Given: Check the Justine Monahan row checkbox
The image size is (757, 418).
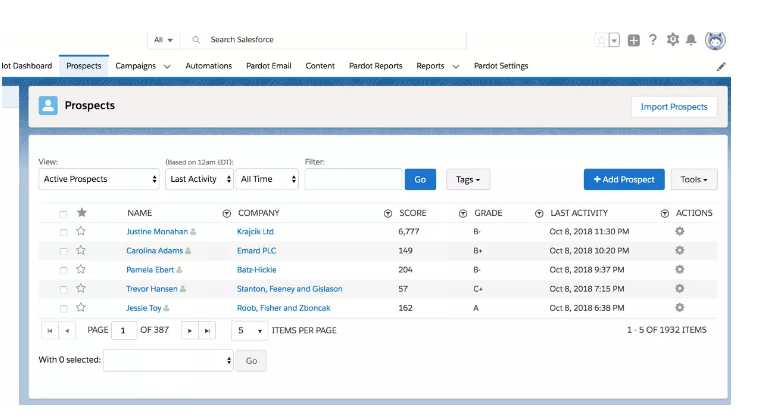Looking at the screenshot, I should 63,232.
